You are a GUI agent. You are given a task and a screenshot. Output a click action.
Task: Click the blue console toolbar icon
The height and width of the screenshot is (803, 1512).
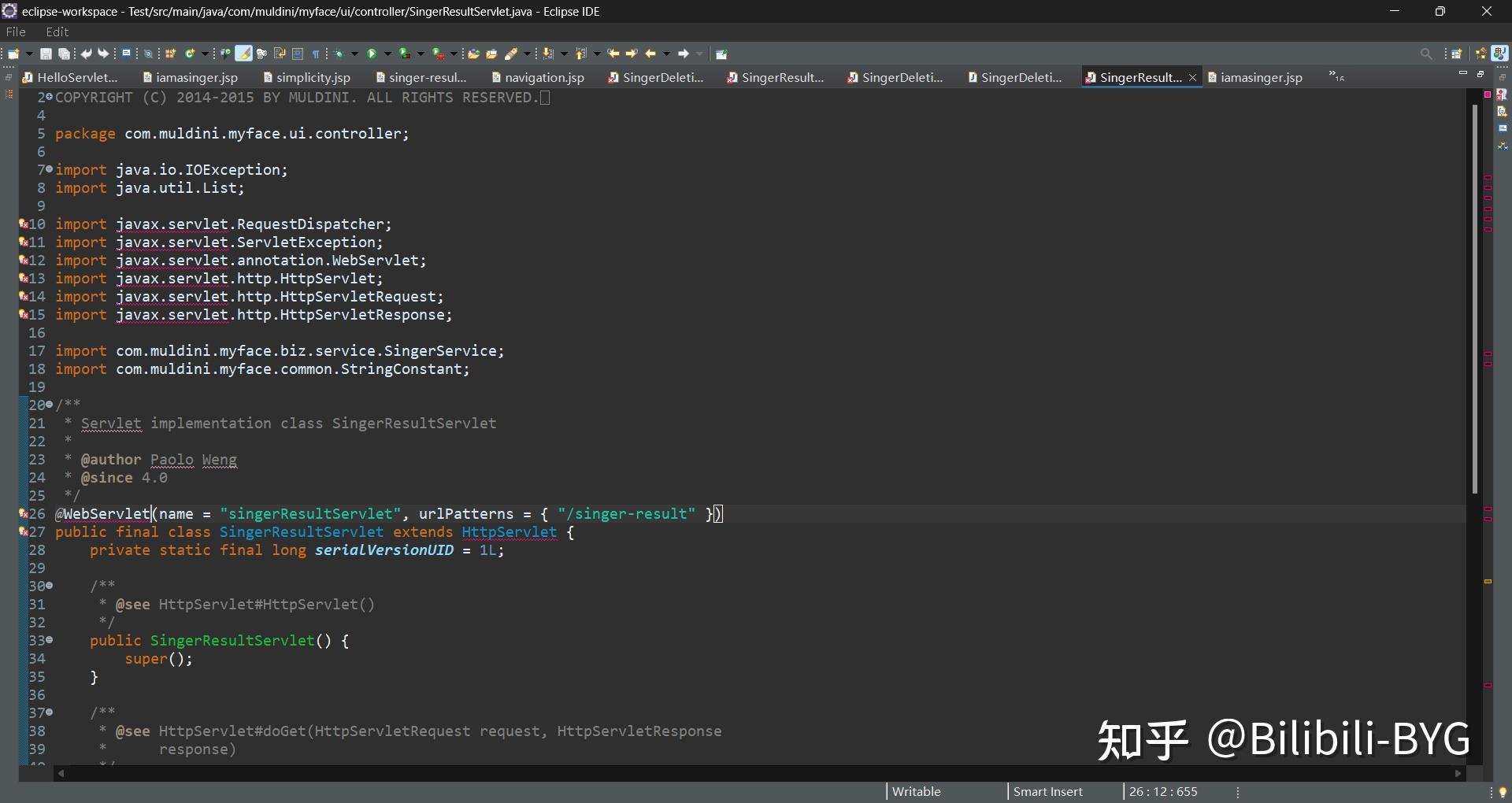tap(126, 53)
